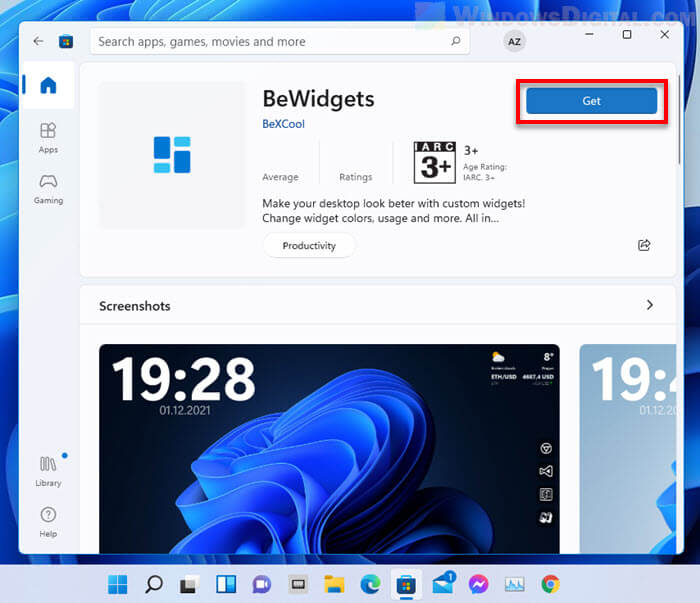Open Messenger on the taskbar
700x603 pixels.
(478, 584)
